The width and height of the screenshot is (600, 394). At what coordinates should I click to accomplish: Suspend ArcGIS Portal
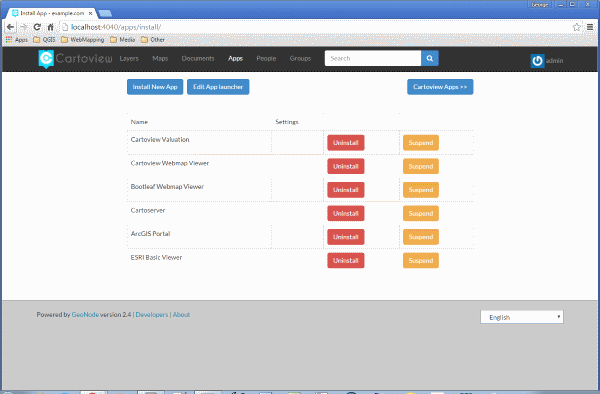(x=421, y=237)
